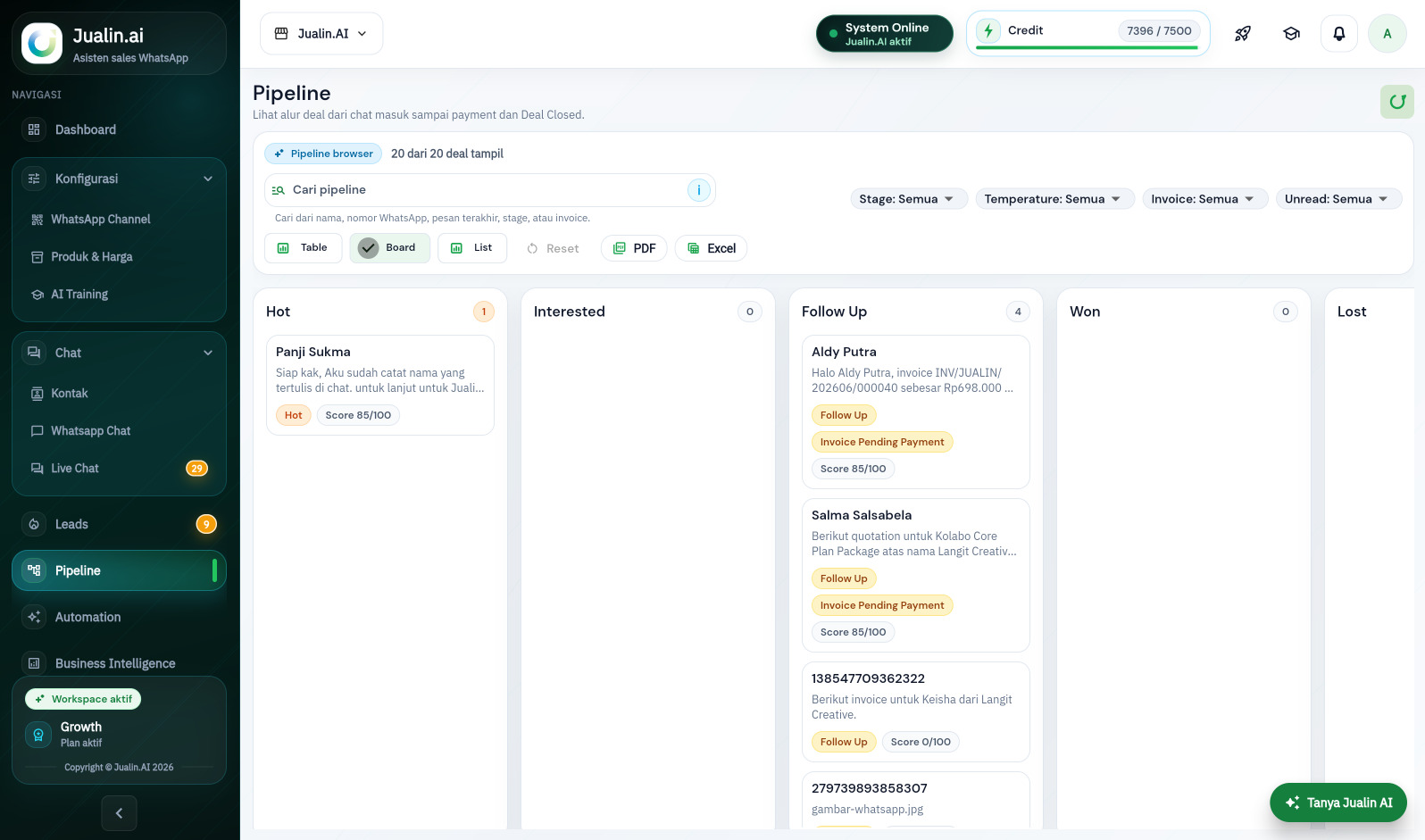Click the Follow Up column count badge
1425x840 pixels.
1018,312
